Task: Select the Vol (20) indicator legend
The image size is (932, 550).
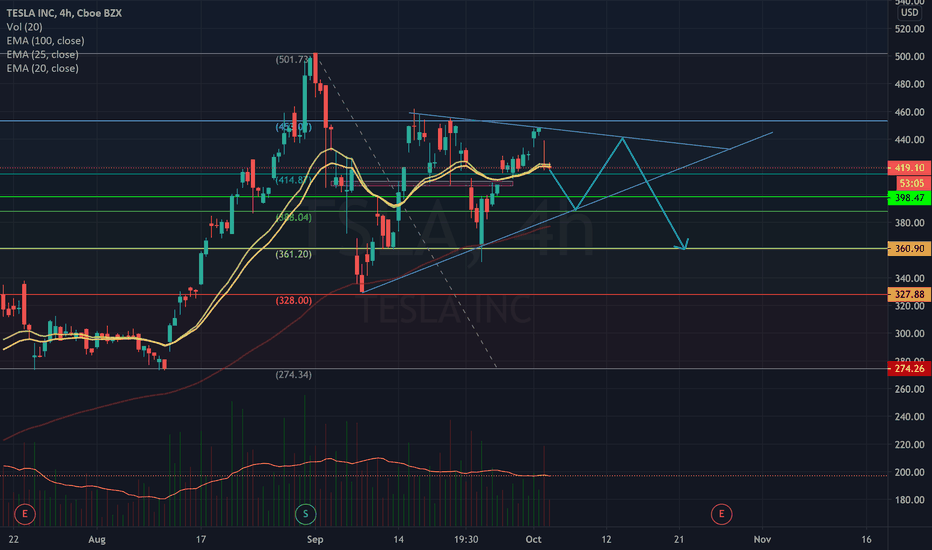Action: click(x=24, y=27)
